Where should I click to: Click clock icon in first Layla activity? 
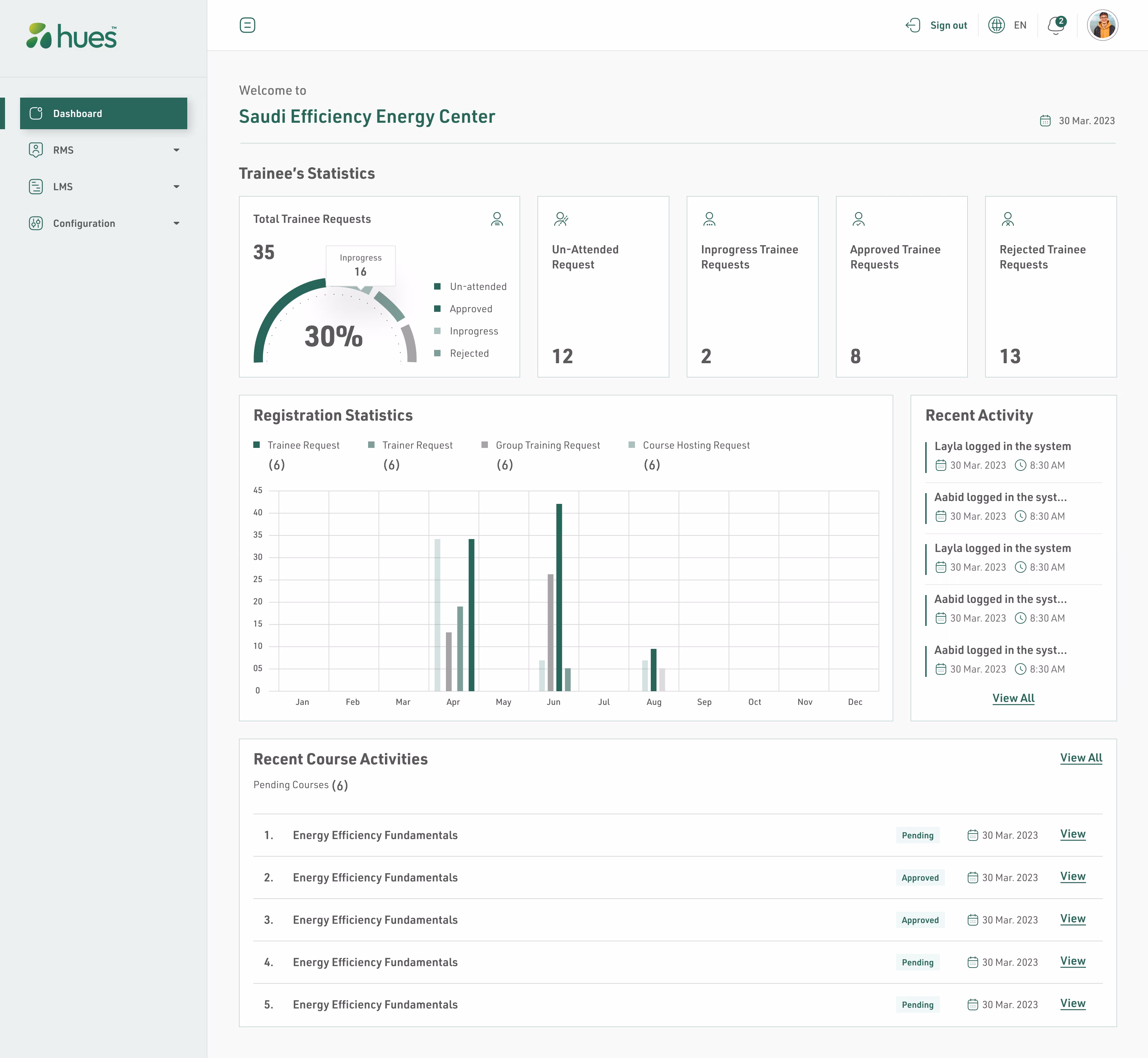point(1020,465)
